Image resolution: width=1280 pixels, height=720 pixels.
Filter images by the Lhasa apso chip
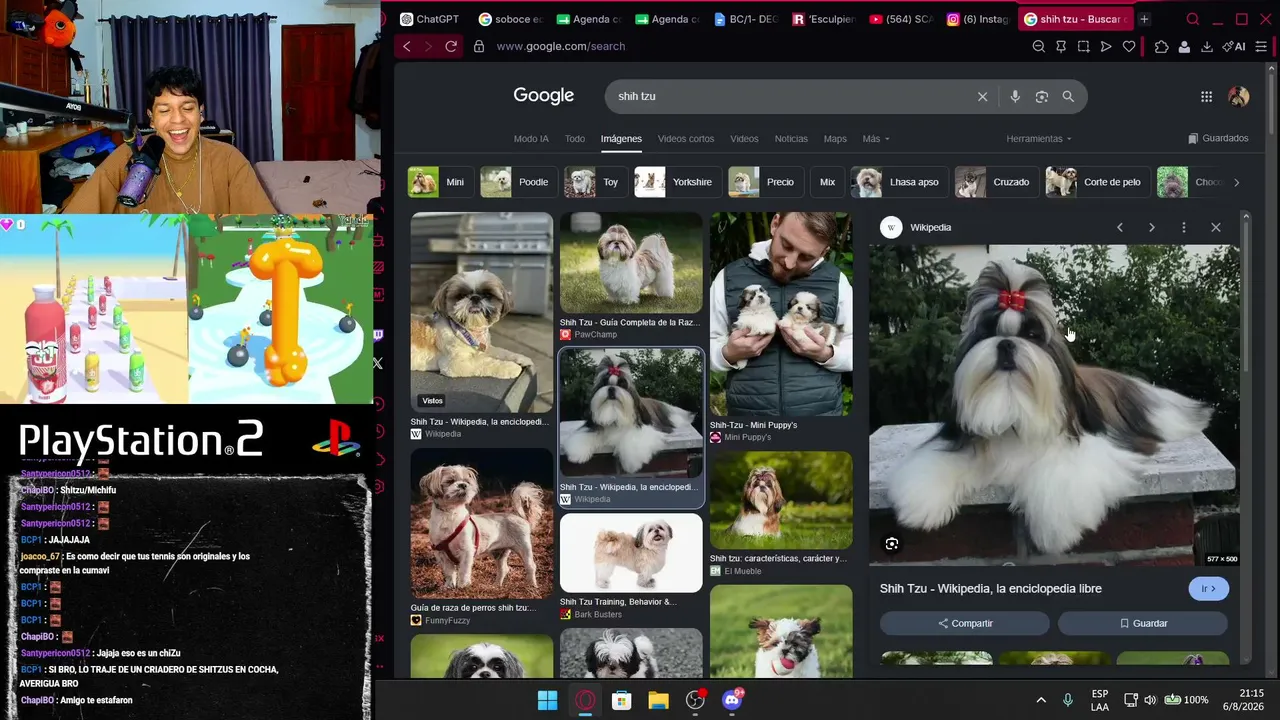pos(897,182)
